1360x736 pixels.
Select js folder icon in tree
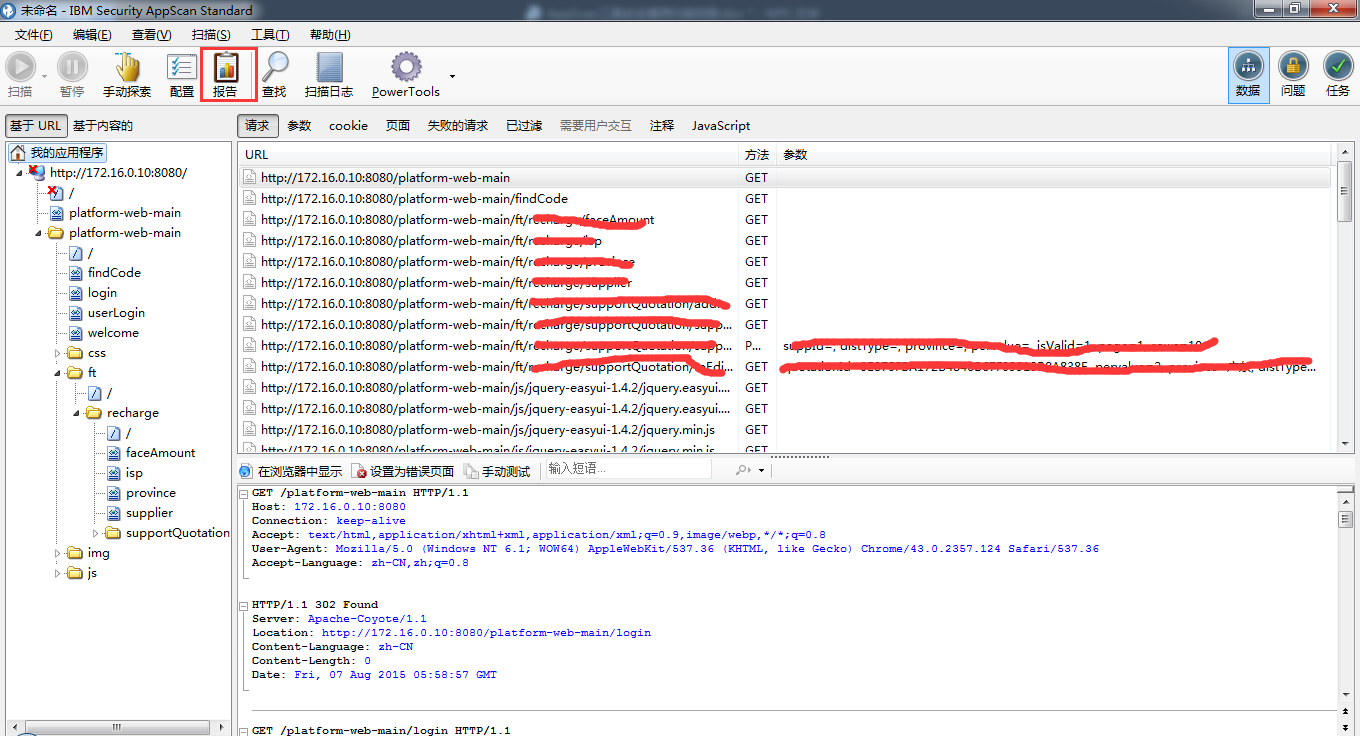(75, 573)
